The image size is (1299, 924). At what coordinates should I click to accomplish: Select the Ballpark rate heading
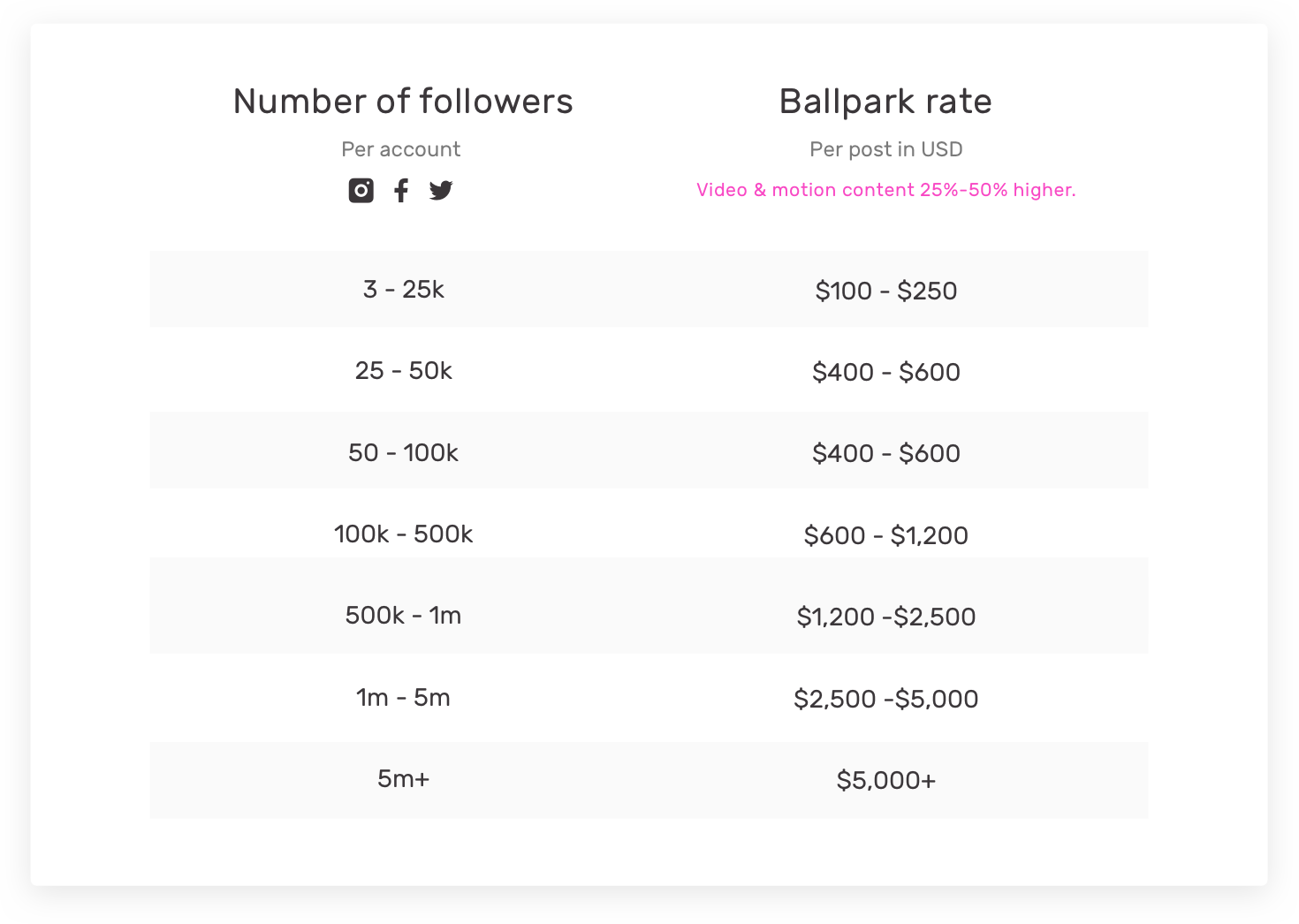click(885, 102)
